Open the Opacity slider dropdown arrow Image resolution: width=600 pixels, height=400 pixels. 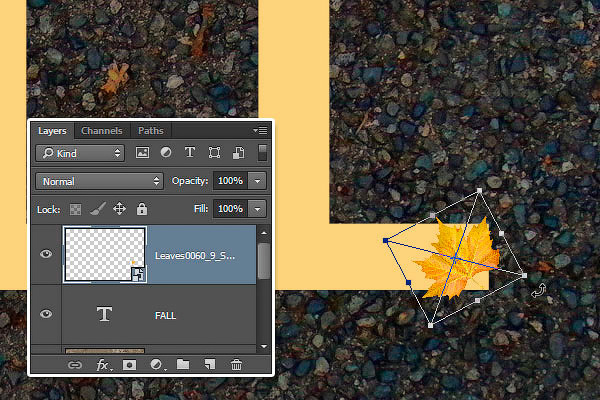point(258,181)
